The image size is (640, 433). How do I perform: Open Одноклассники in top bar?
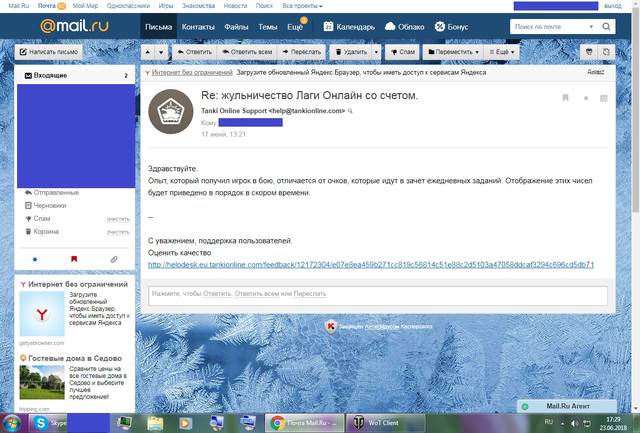pos(128,6)
